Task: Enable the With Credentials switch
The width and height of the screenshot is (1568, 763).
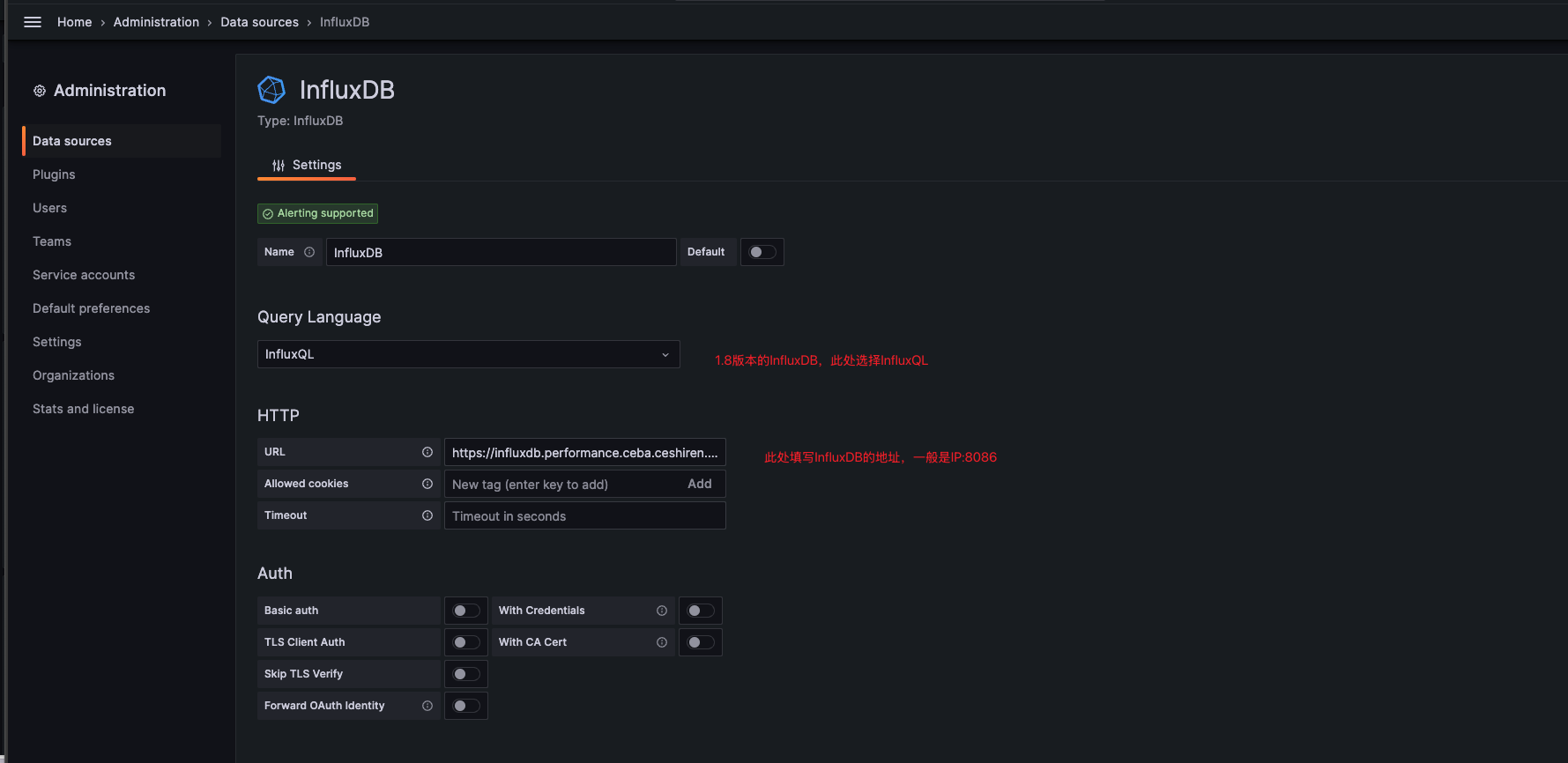Action: coord(701,611)
